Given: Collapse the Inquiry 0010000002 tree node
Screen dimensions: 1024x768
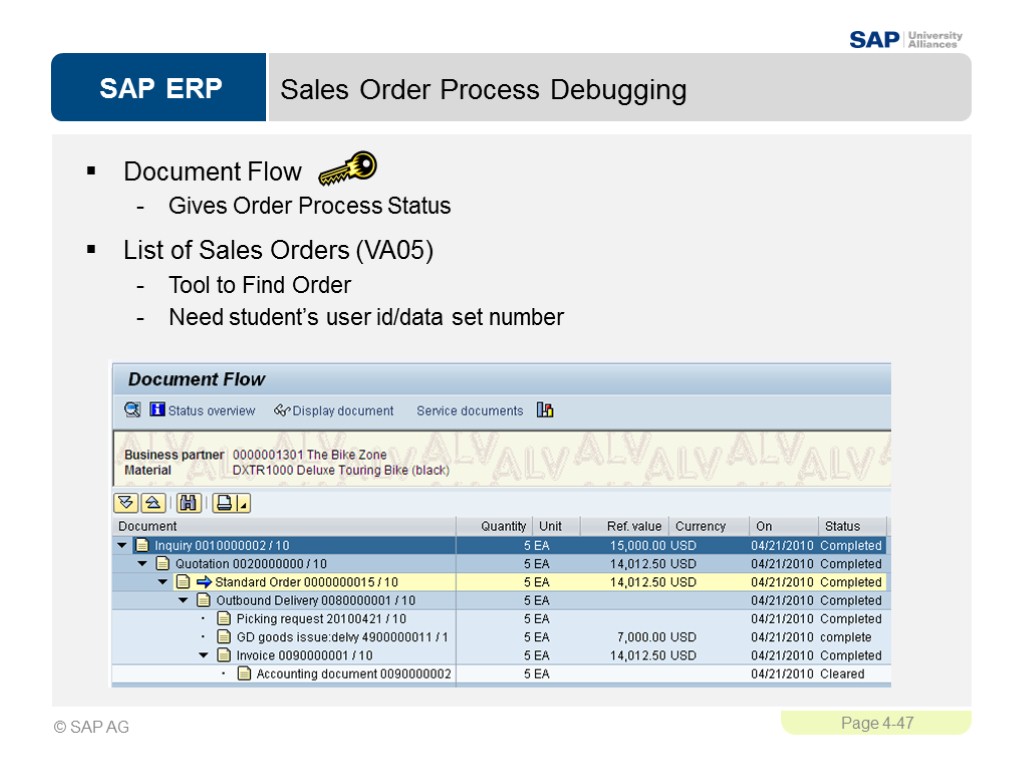Looking at the screenshot, I should (124, 546).
